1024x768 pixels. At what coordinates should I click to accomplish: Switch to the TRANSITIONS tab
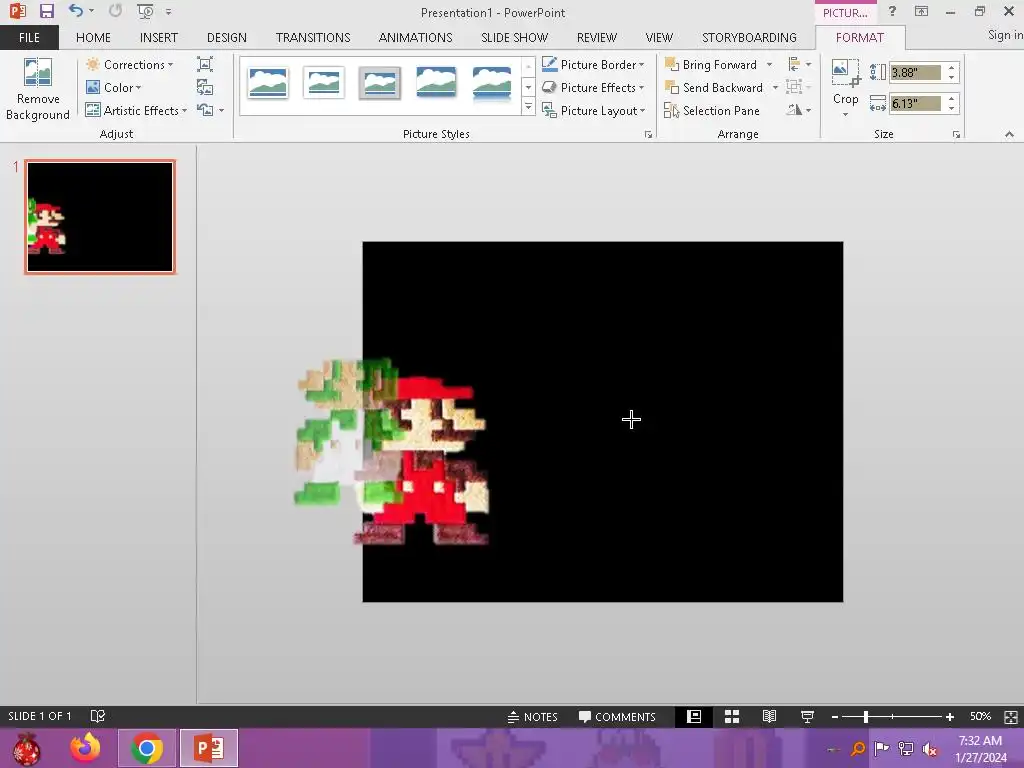pos(313,38)
